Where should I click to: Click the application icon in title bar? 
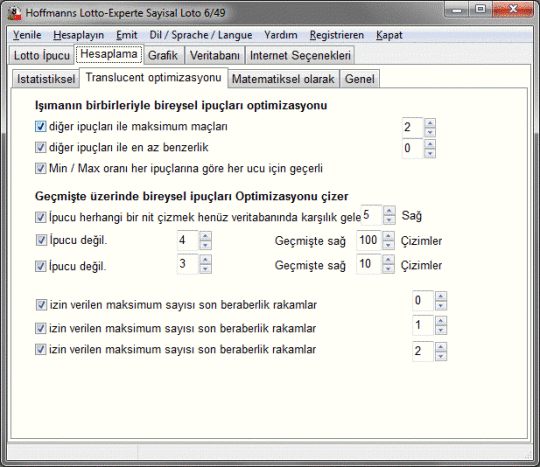[14, 13]
